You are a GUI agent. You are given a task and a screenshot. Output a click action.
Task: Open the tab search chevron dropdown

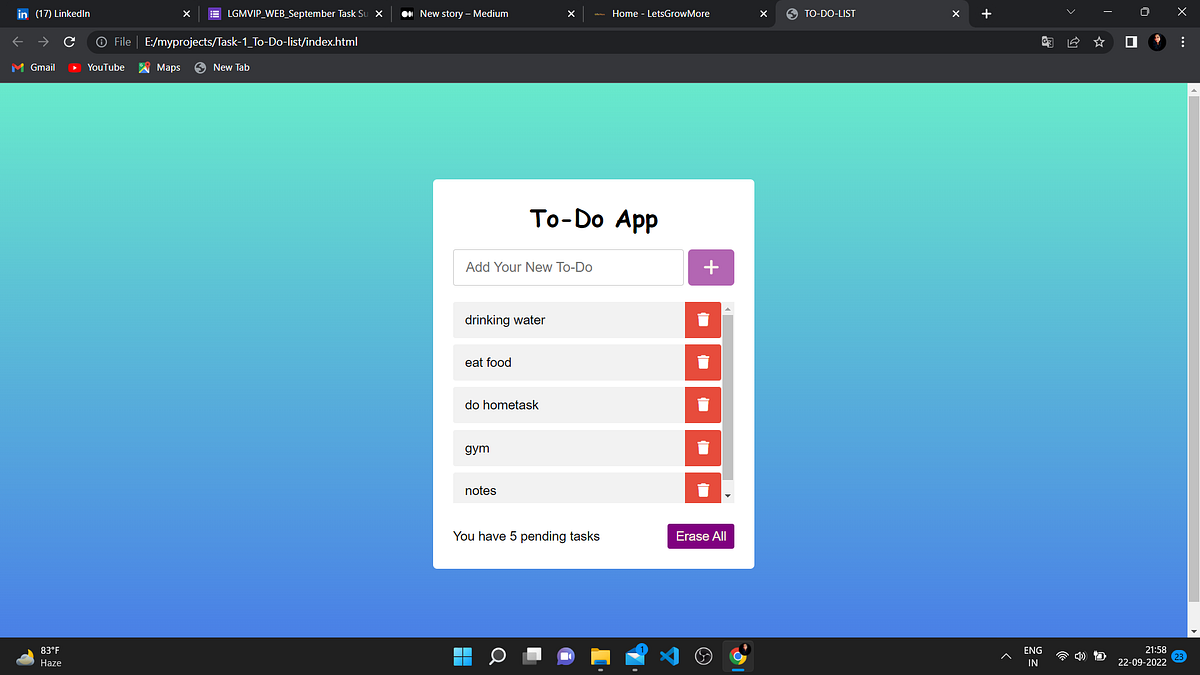pos(1070,12)
